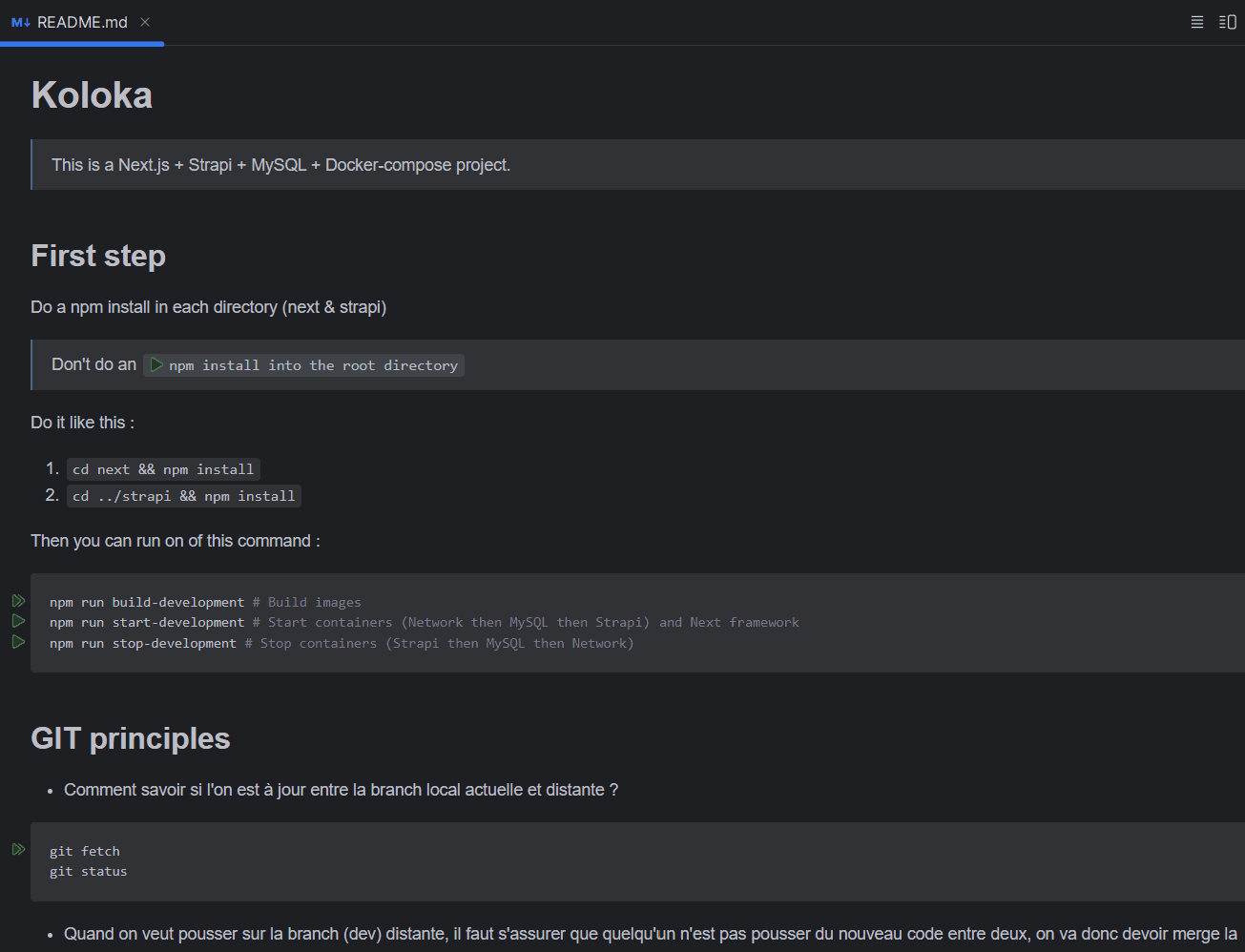
Task: Click the '# Stop containers' comment text
Action: (x=439, y=643)
